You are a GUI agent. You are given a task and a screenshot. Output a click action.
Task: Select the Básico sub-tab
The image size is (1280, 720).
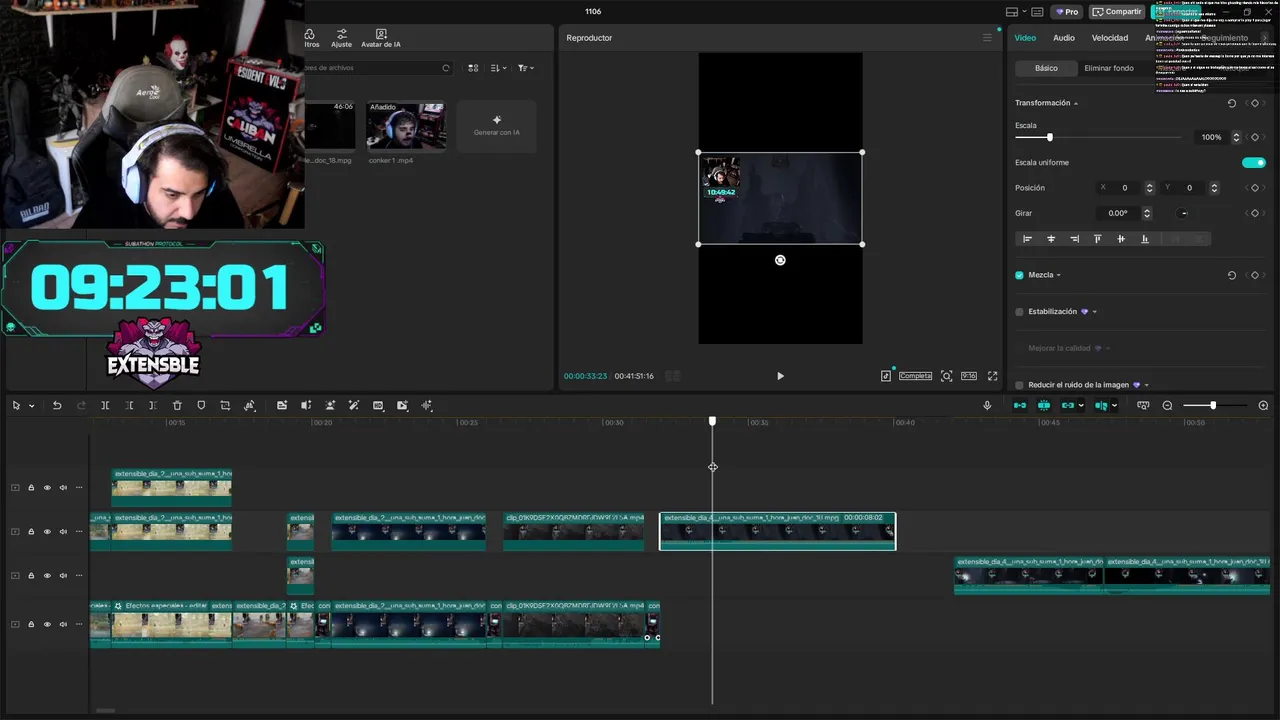(1046, 68)
